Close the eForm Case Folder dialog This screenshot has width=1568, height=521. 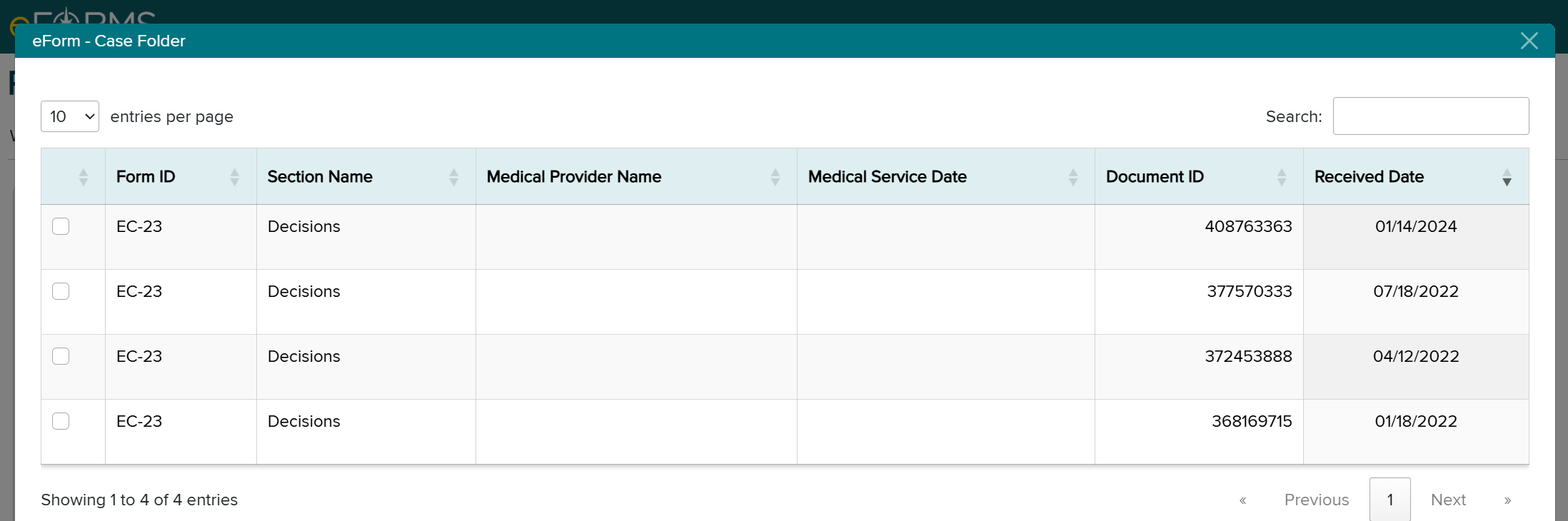(x=1529, y=41)
